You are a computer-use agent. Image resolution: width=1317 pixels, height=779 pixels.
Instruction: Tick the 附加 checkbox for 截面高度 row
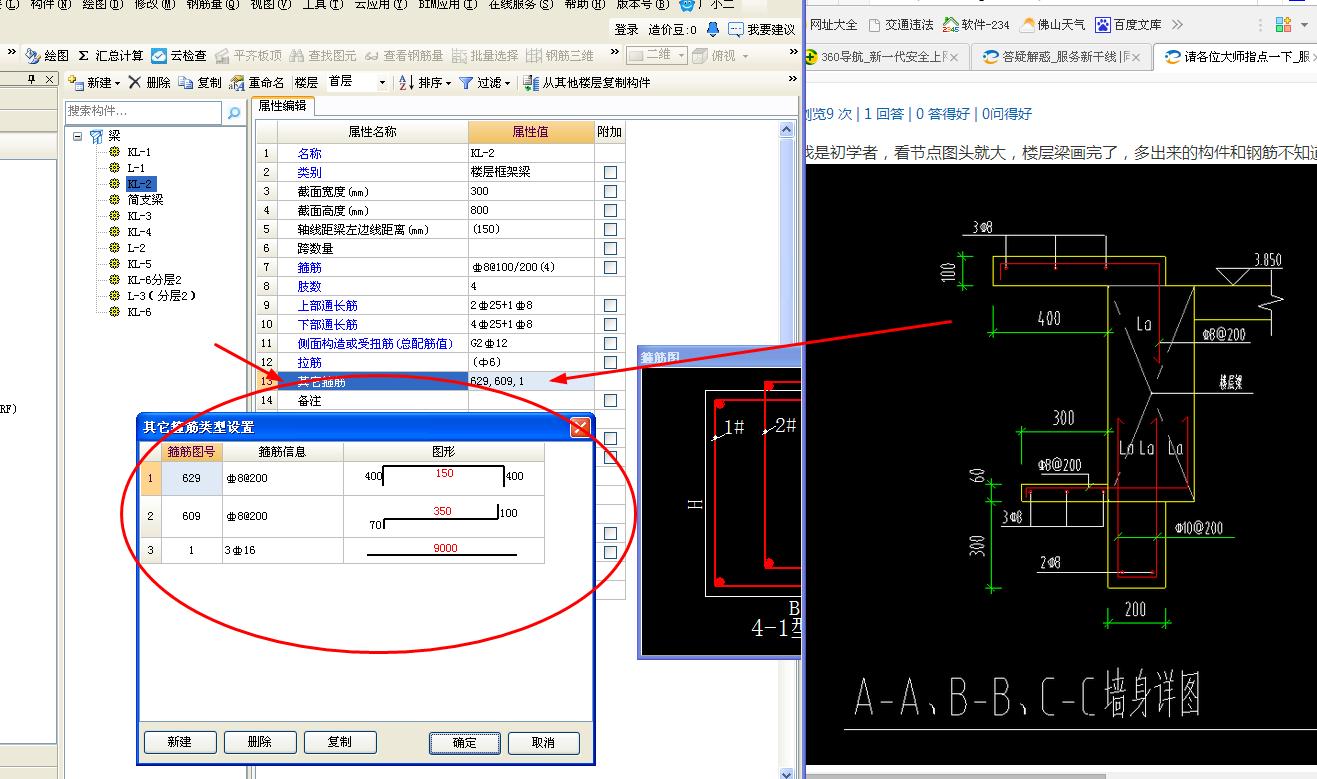pos(610,210)
